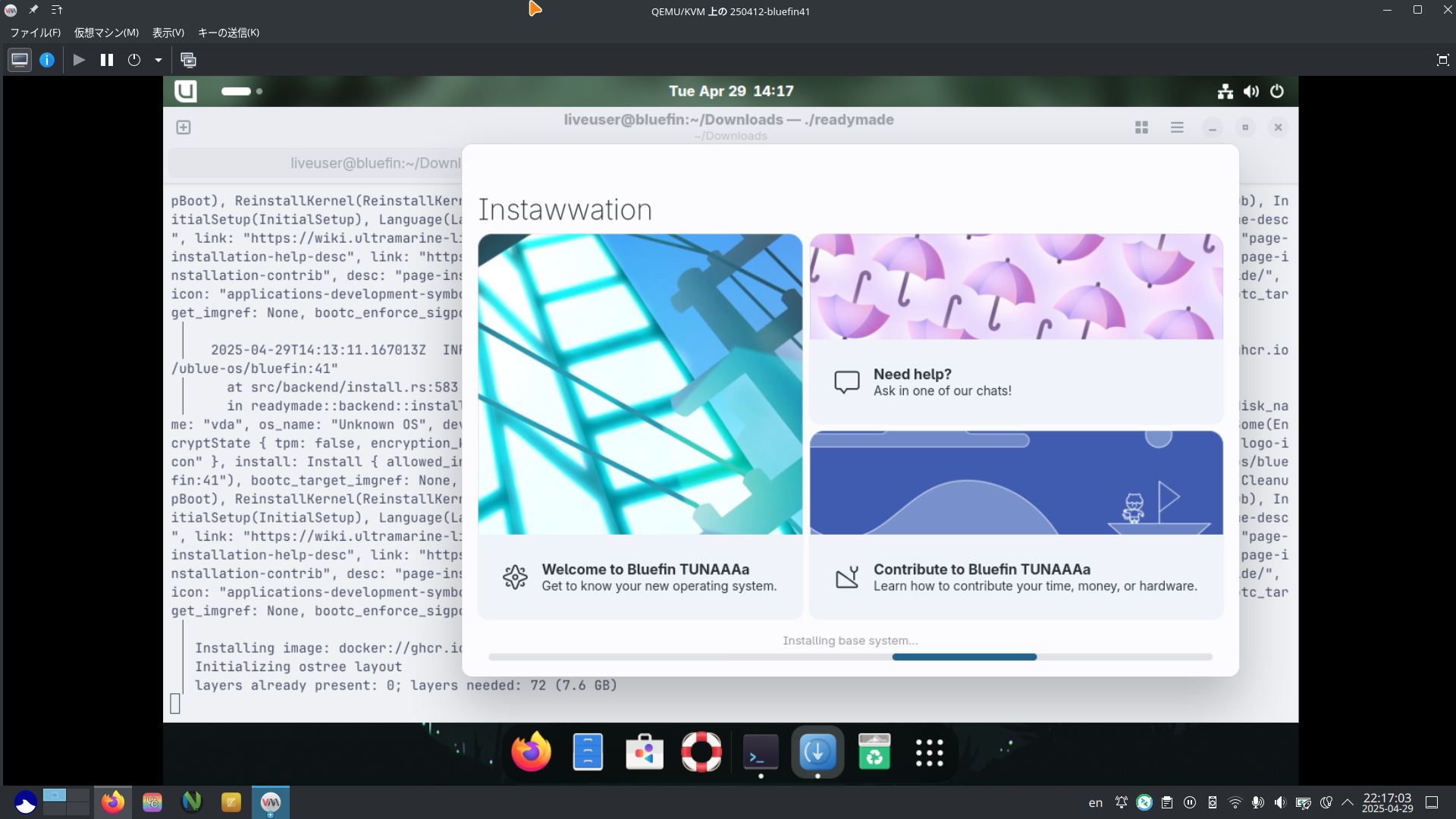Toggle fullscreen view of the VM
1456x819 pixels.
click(x=1442, y=60)
